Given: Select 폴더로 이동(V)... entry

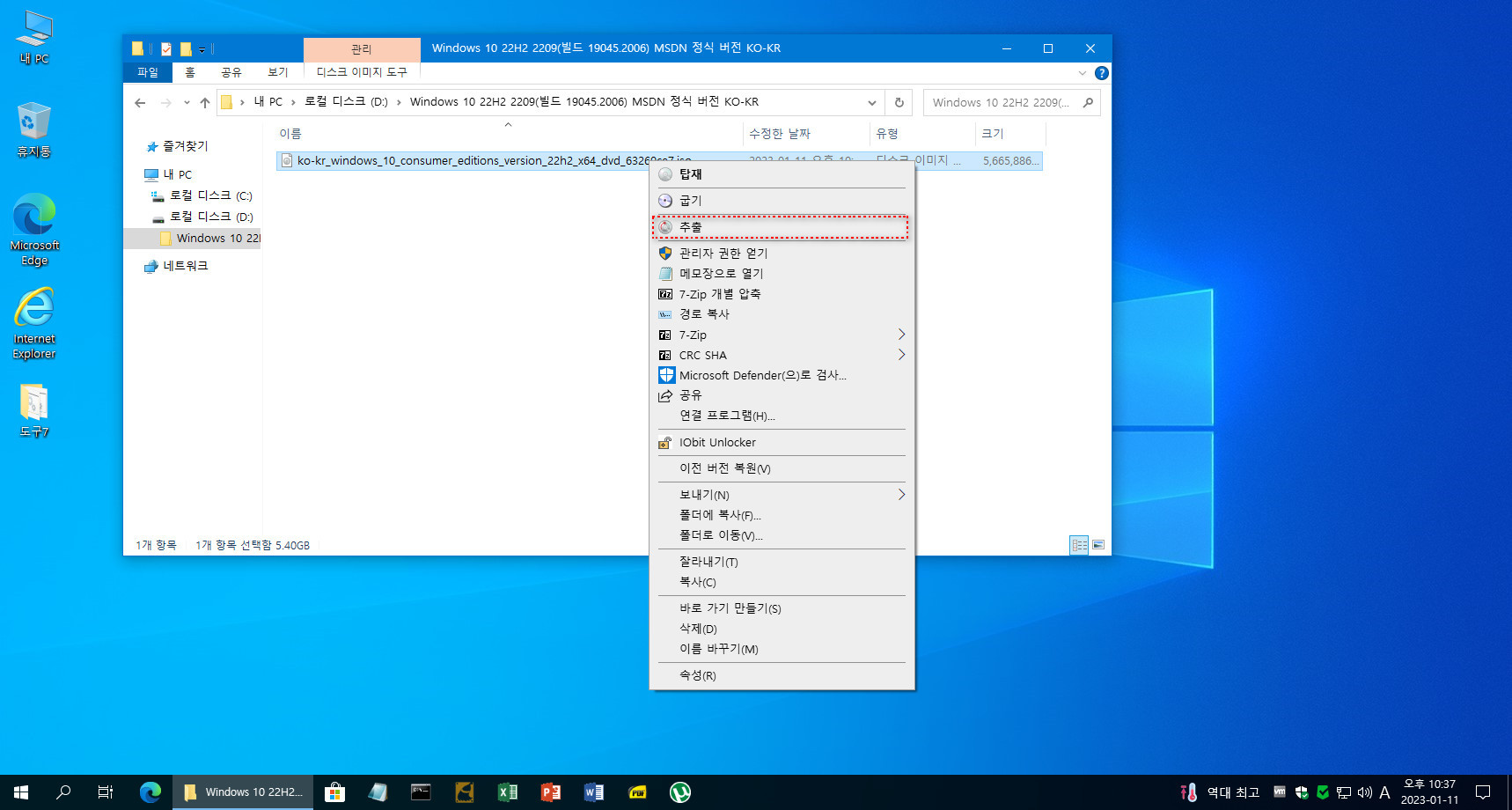Looking at the screenshot, I should click(x=782, y=535).
